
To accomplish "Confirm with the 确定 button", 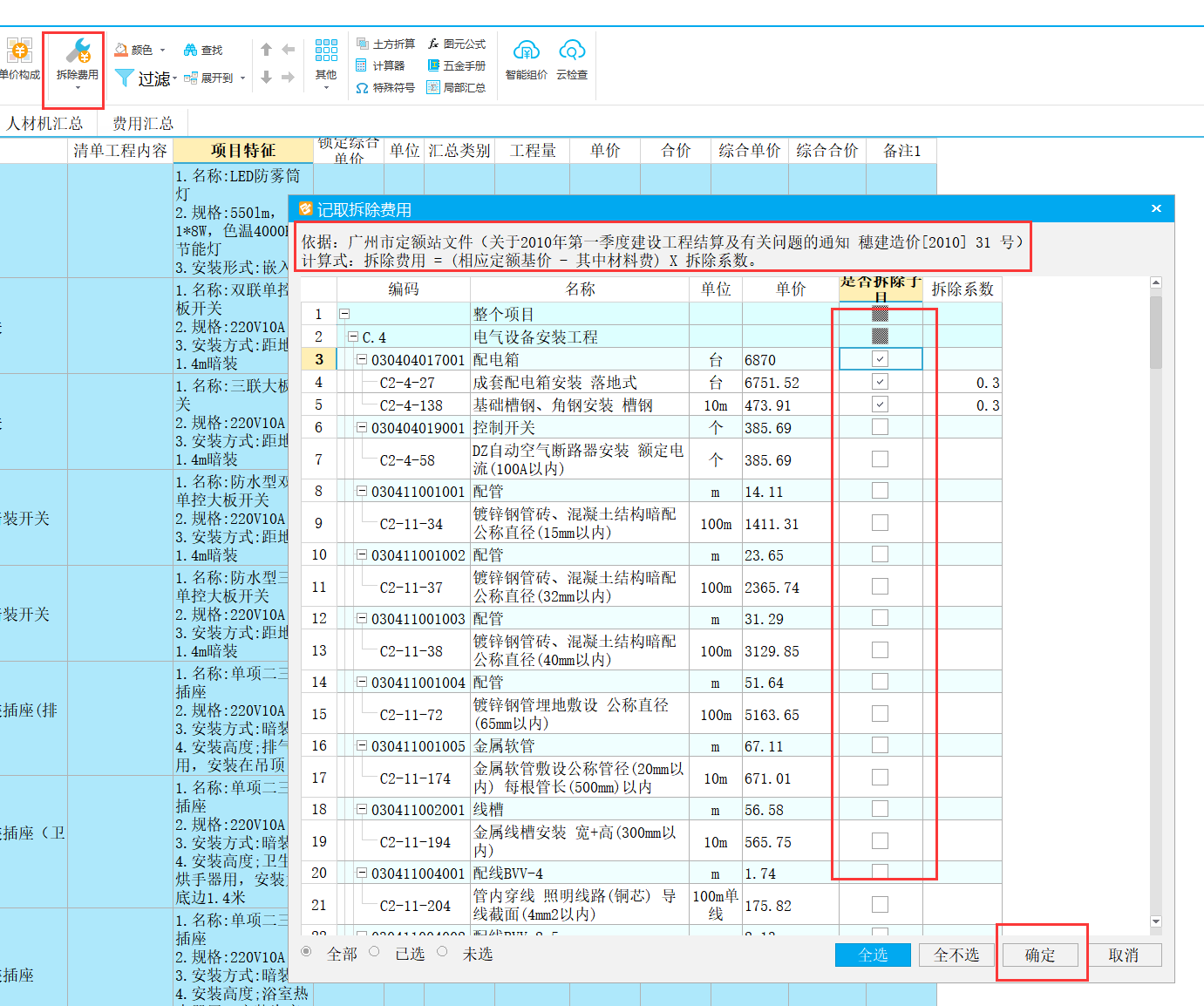I will 1040,955.
